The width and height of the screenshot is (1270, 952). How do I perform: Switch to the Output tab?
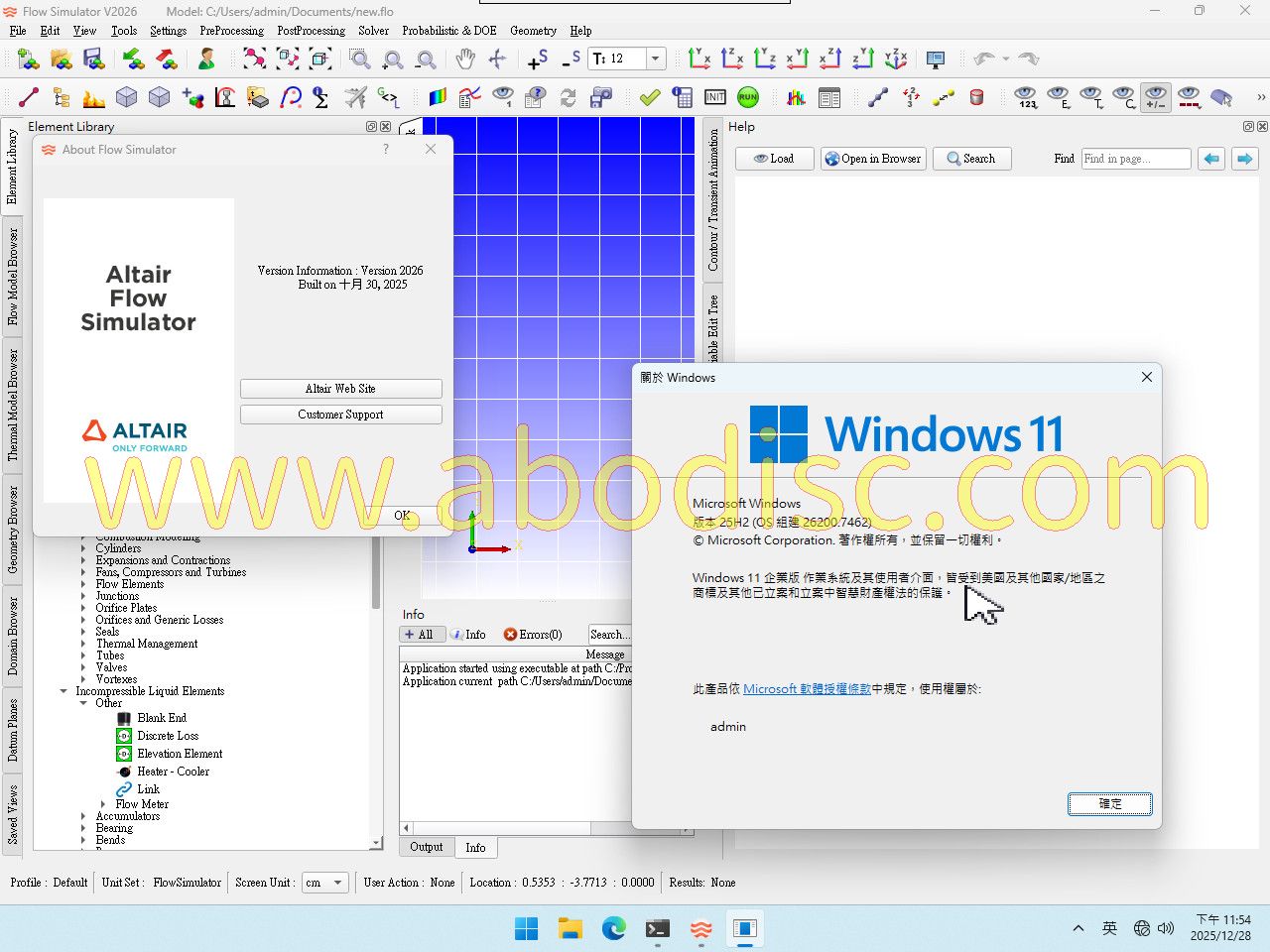pos(427,847)
